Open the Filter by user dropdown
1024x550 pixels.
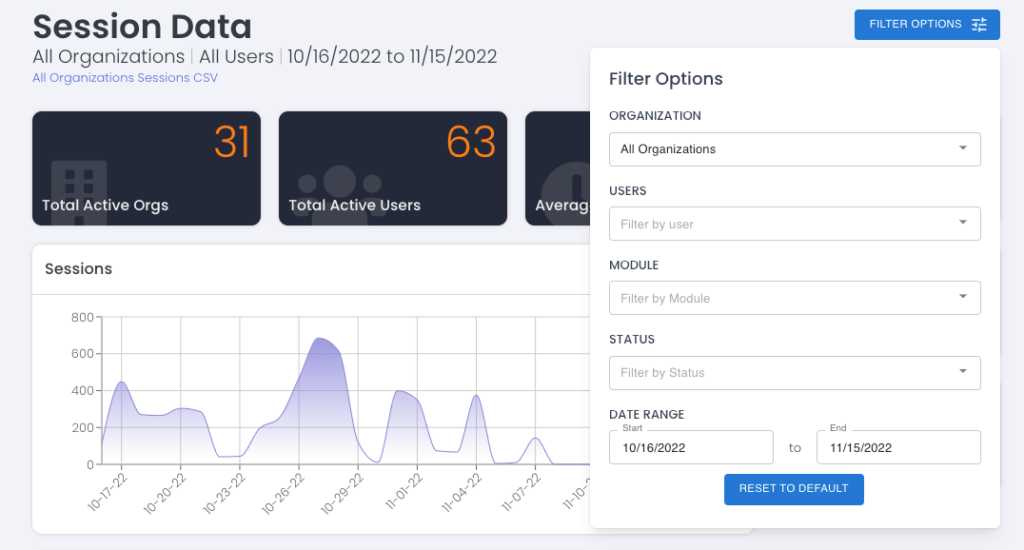[794, 224]
